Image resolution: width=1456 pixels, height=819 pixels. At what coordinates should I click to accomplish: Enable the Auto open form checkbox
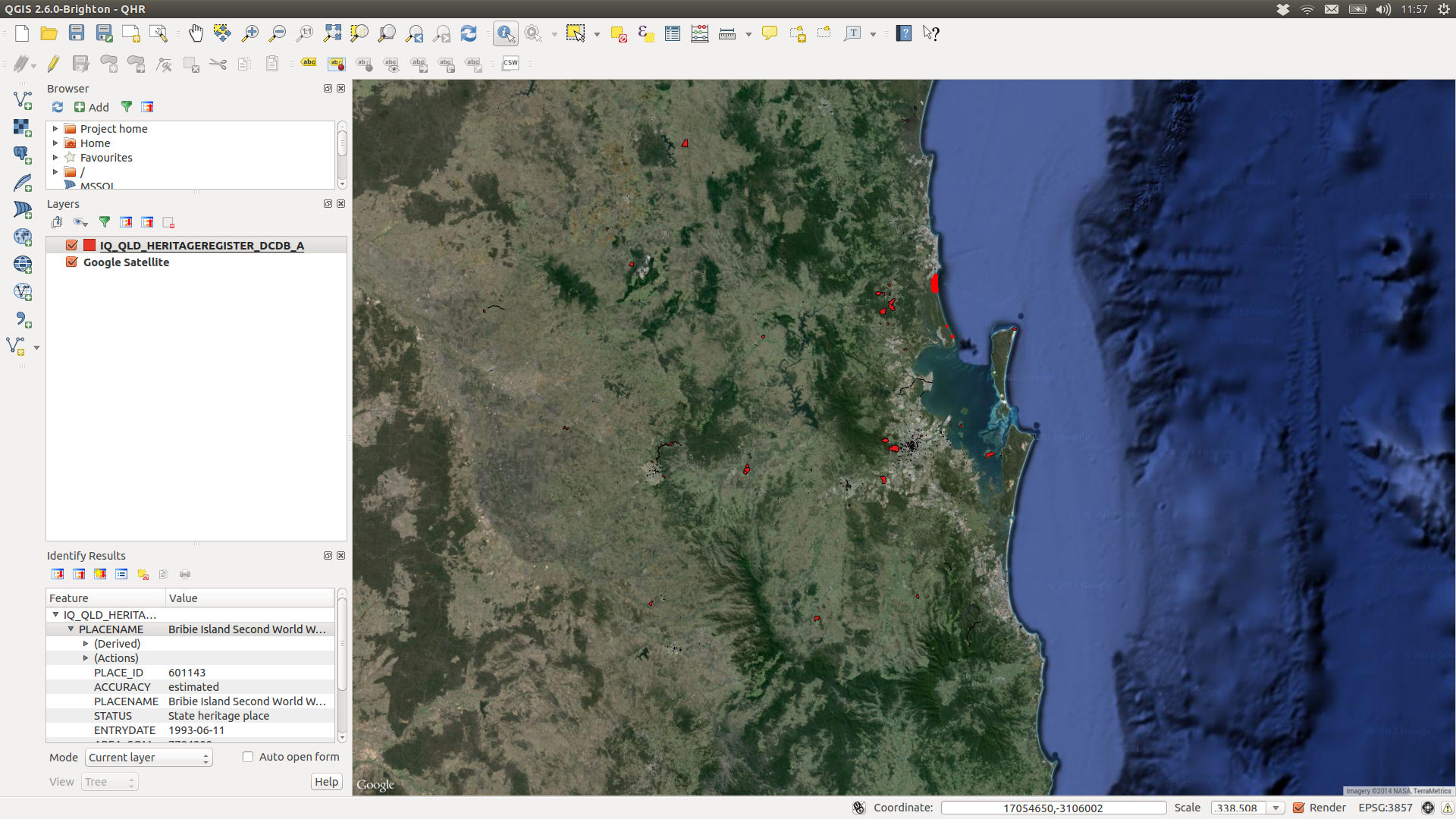pyautogui.click(x=248, y=757)
